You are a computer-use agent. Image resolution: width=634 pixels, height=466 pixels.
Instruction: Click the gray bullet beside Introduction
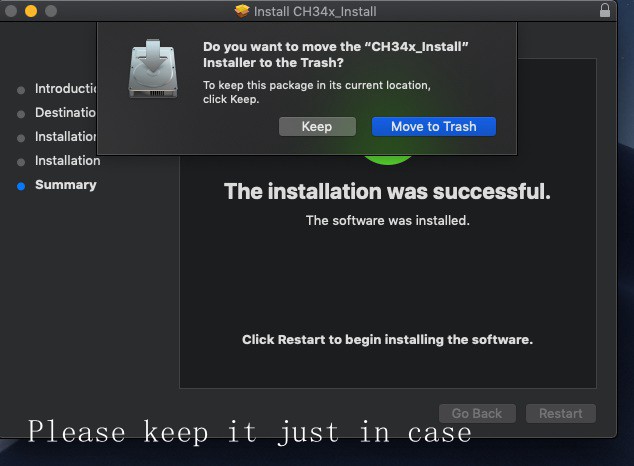click(x=21, y=90)
